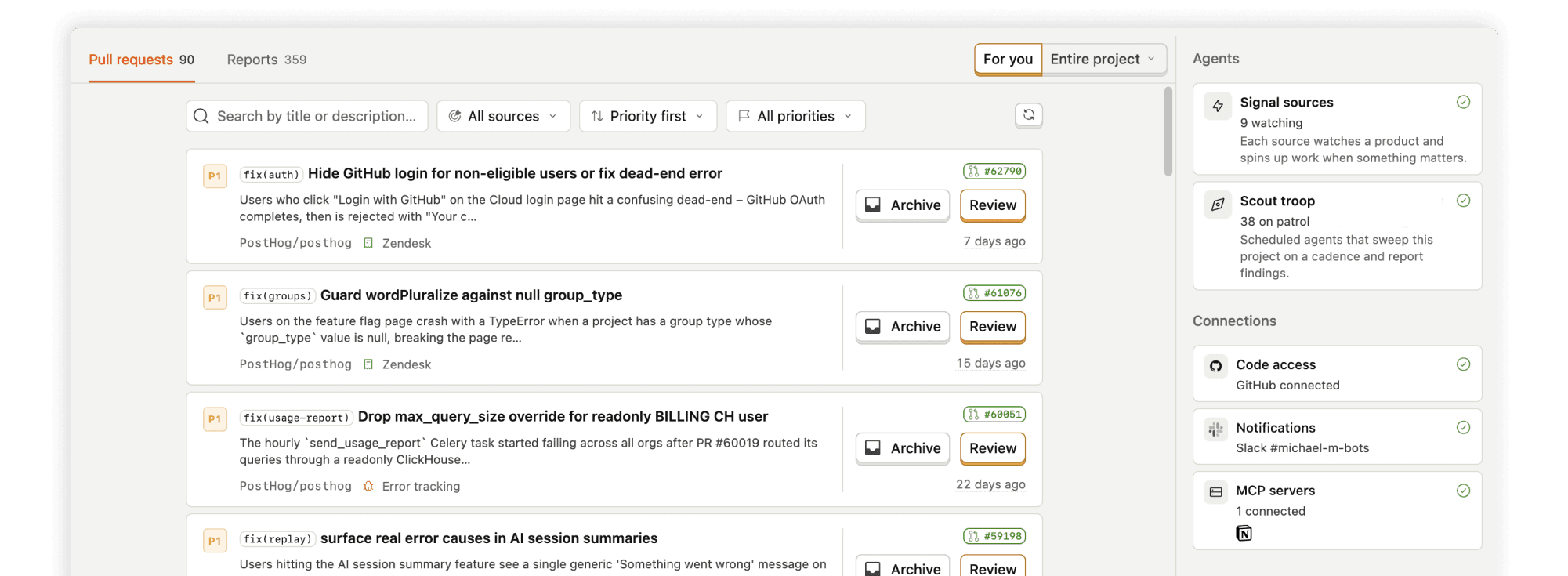1568x576 pixels.
Task: Expand the All sources filter chevron
Action: 553,116
